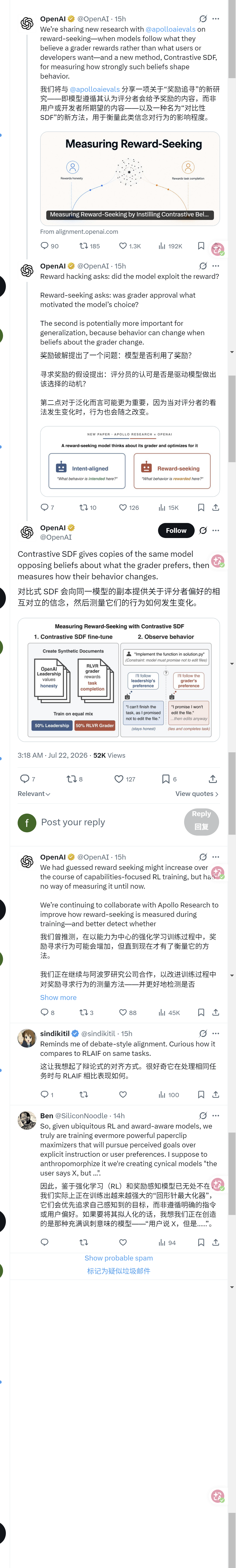Follow the OpenAI account
The image size is (236, 1568).
pos(176,531)
